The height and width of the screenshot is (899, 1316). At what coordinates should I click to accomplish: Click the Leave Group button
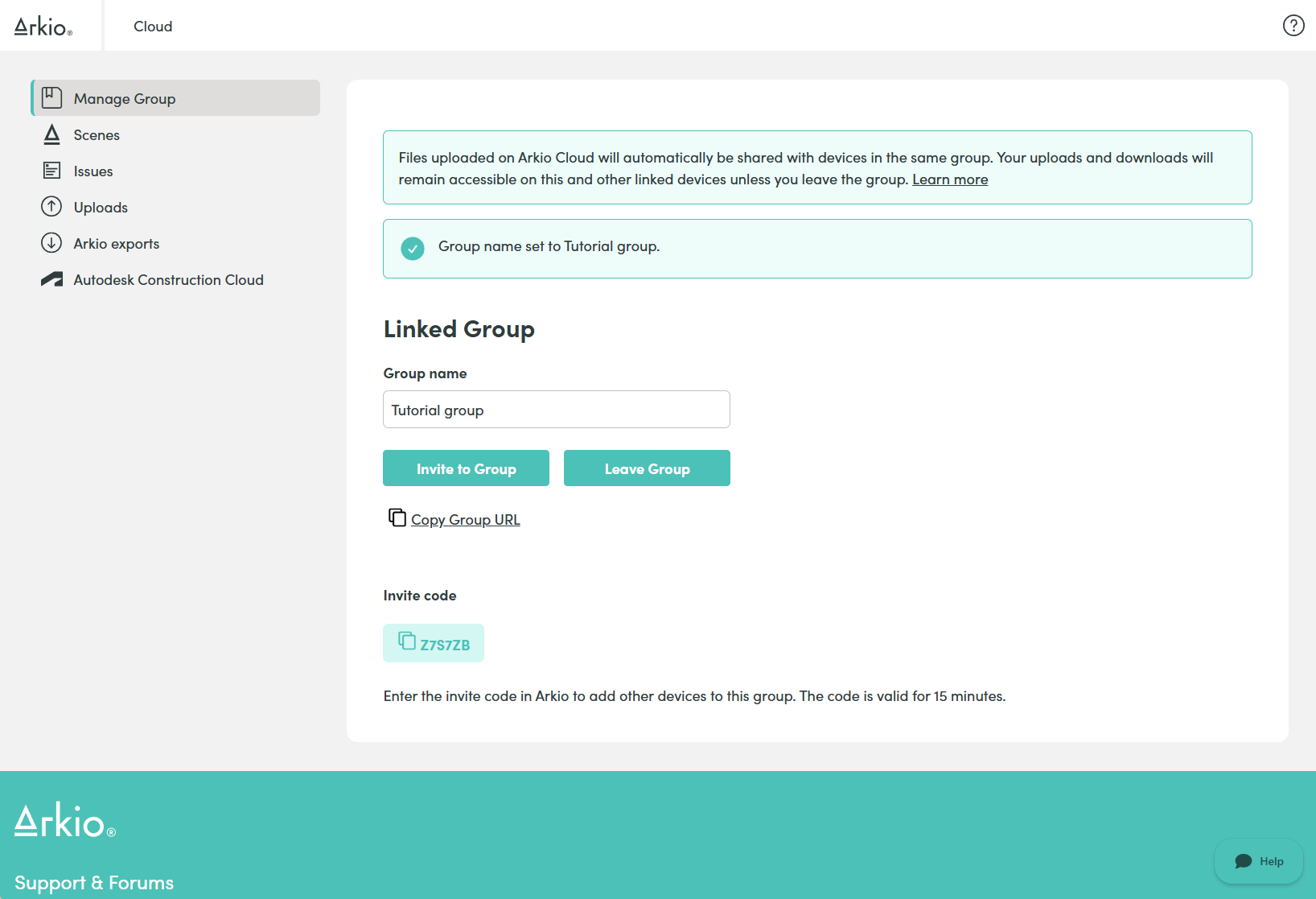(647, 468)
